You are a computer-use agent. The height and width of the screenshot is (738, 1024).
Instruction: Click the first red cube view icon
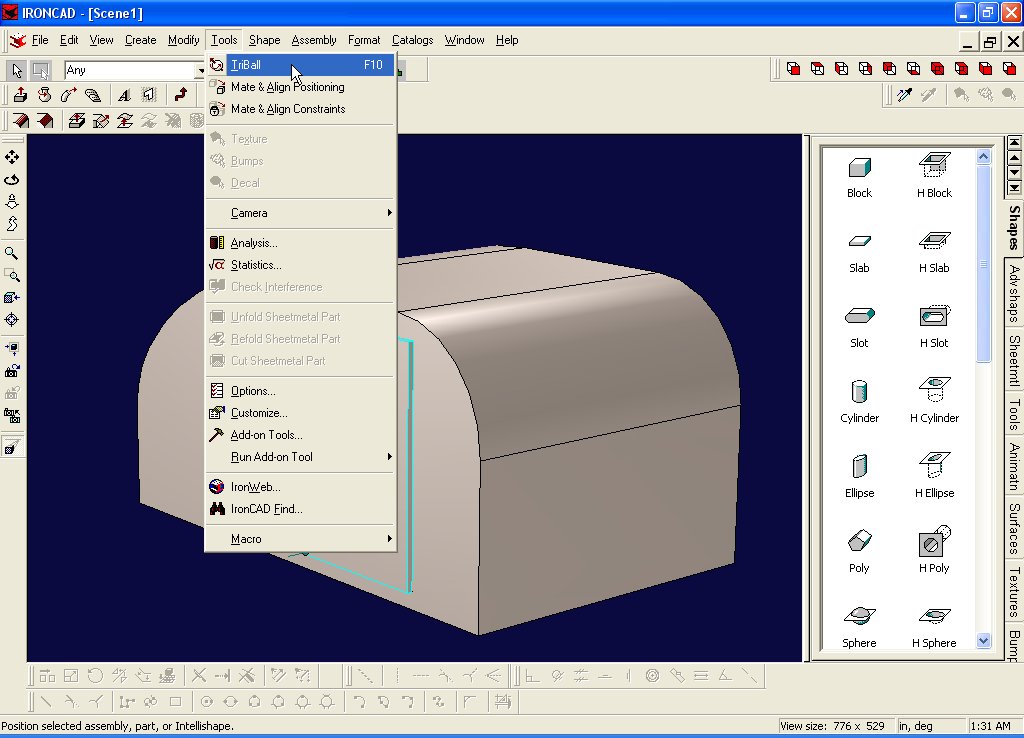click(x=793, y=69)
